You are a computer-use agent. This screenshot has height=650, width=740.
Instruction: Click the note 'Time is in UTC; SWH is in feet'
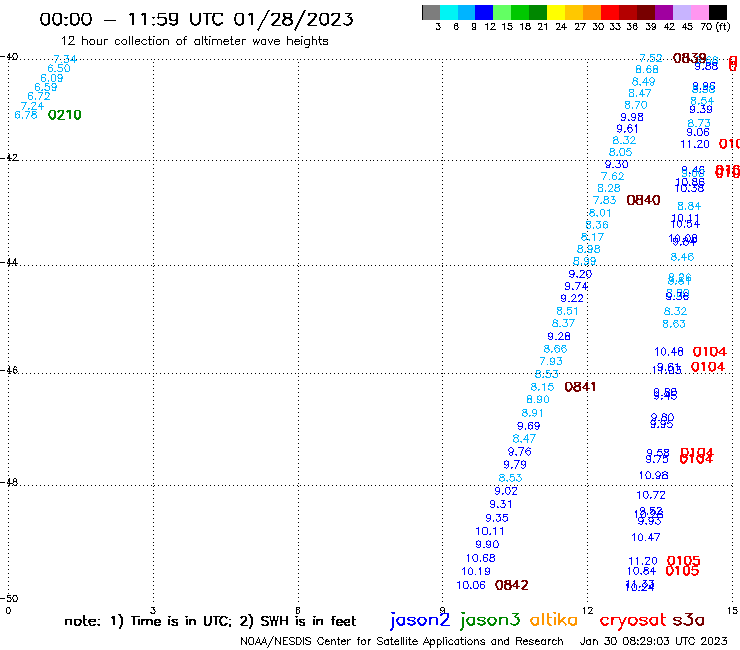tap(210, 621)
